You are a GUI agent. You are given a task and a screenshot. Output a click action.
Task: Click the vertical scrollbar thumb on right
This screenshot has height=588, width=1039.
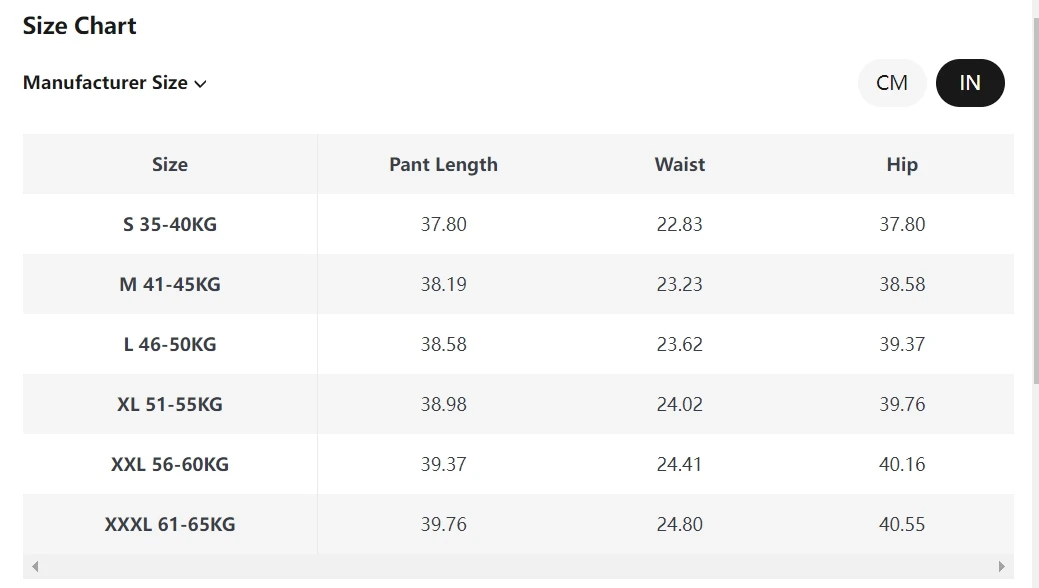1036,200
